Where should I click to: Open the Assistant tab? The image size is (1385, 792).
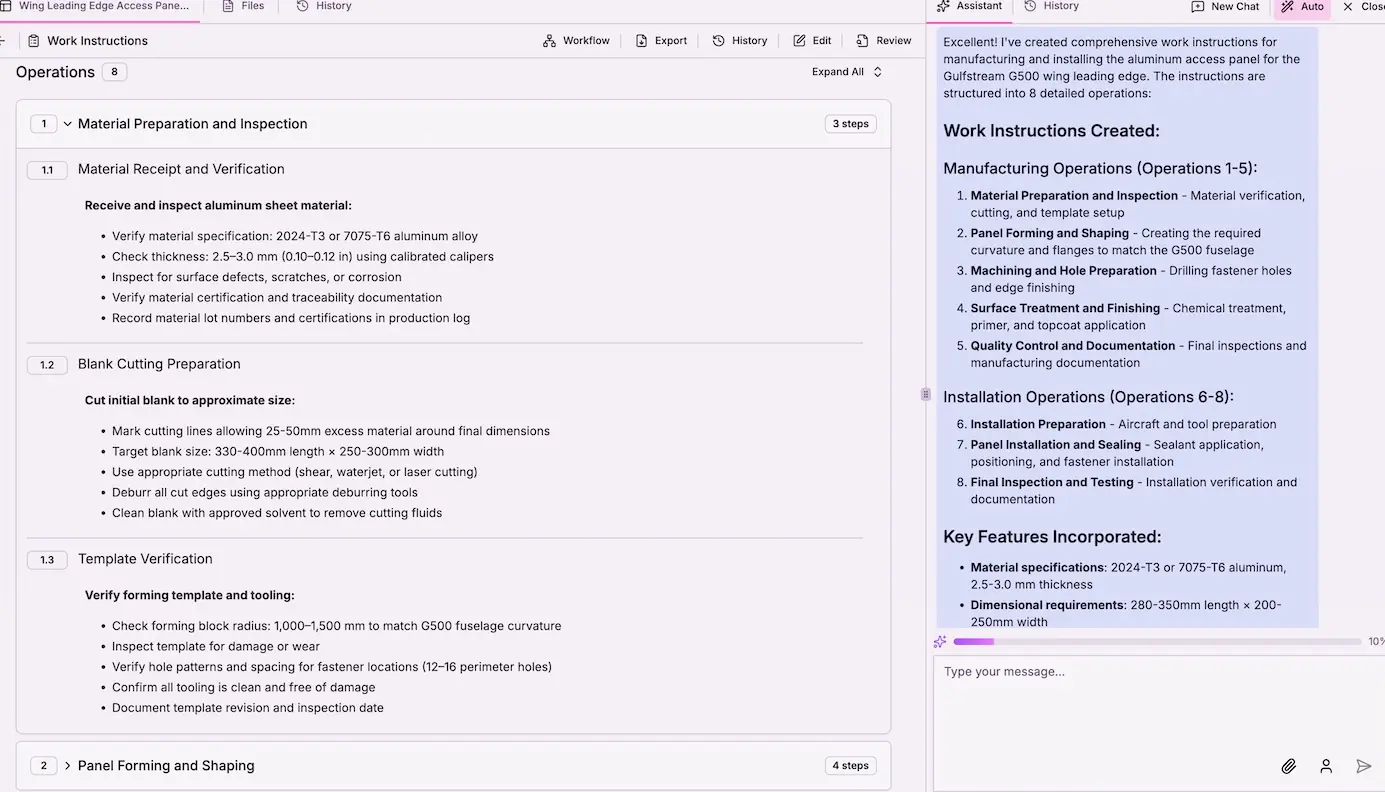968,6
